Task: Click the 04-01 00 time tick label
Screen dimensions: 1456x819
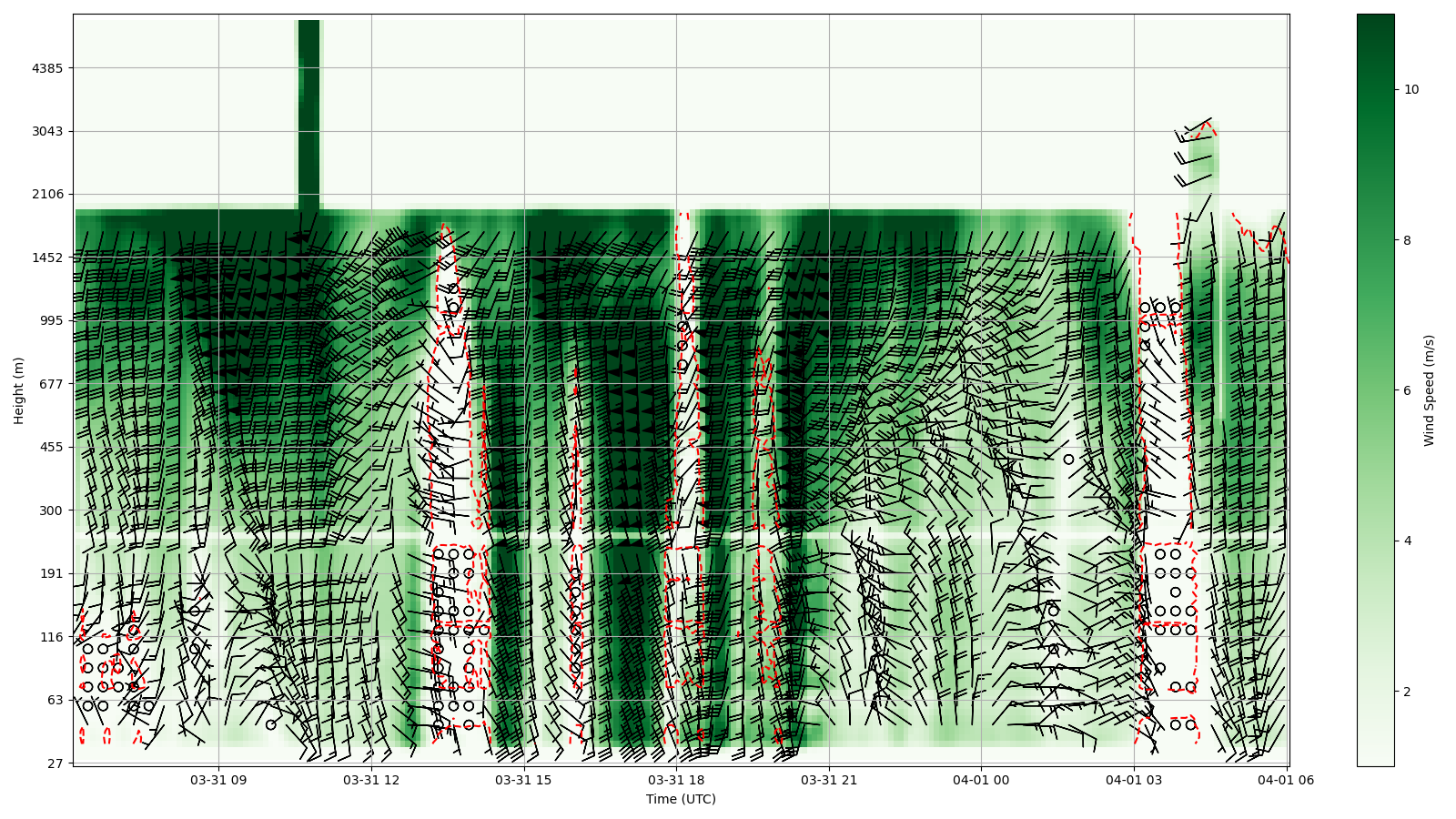Action: pyautogui.click(x=981, y=780)
